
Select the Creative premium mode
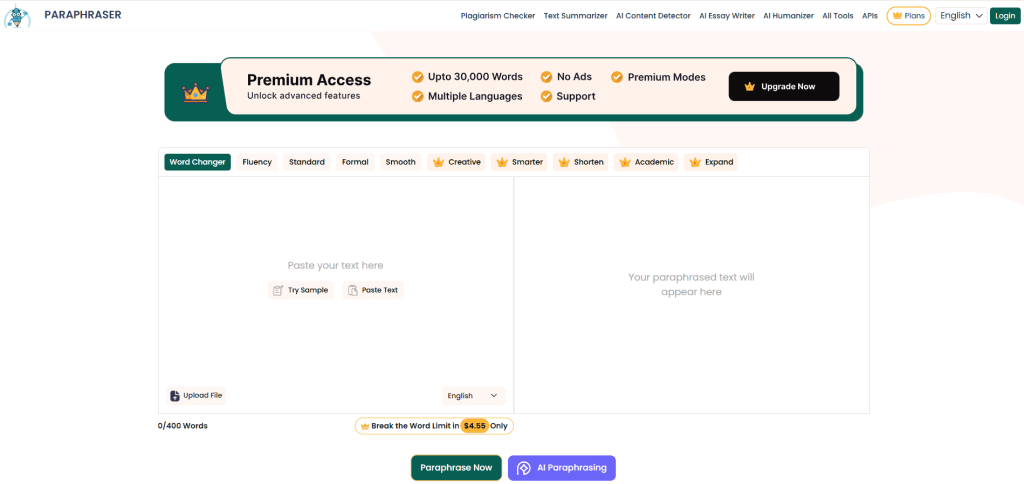tap(456, 162)
